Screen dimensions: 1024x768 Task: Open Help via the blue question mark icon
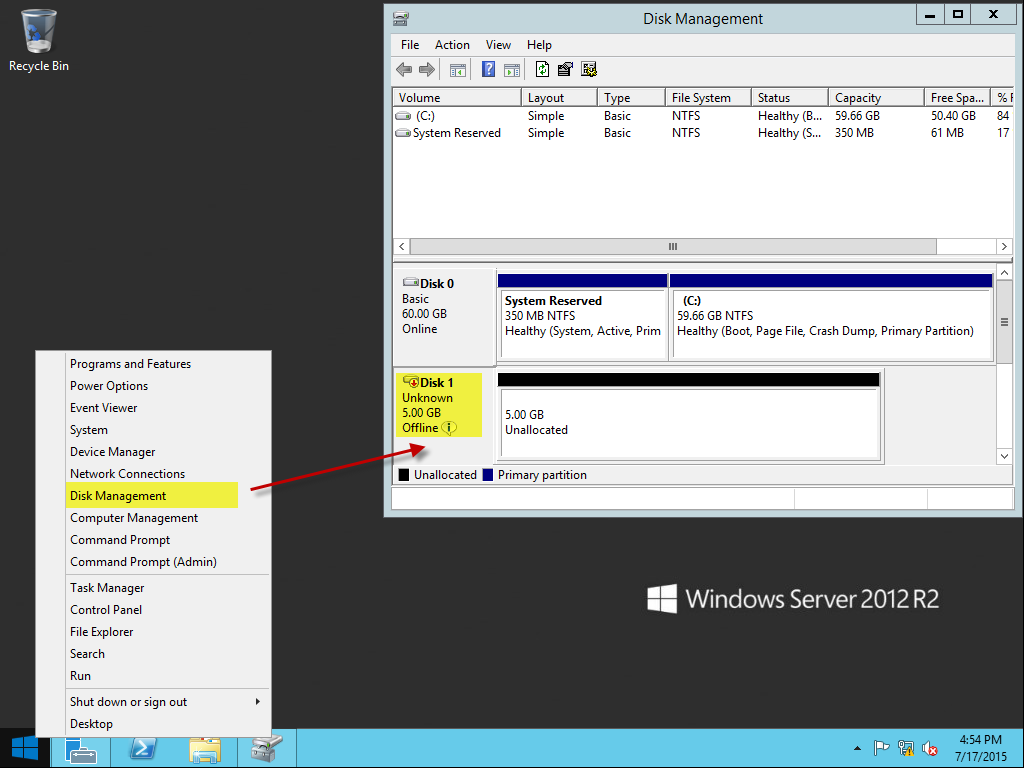tap(488, 69)
